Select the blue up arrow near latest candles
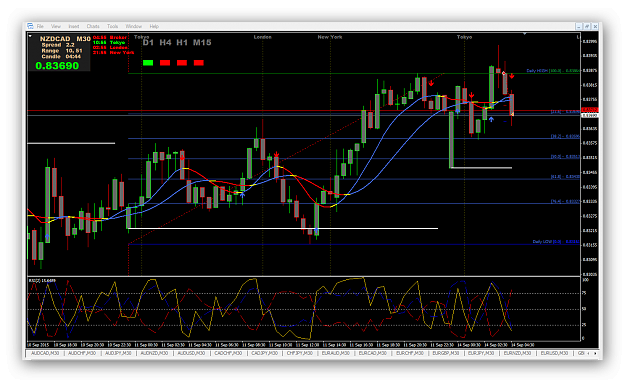The width and height of the screenshot is (625, 382). (x=491, y=119)
